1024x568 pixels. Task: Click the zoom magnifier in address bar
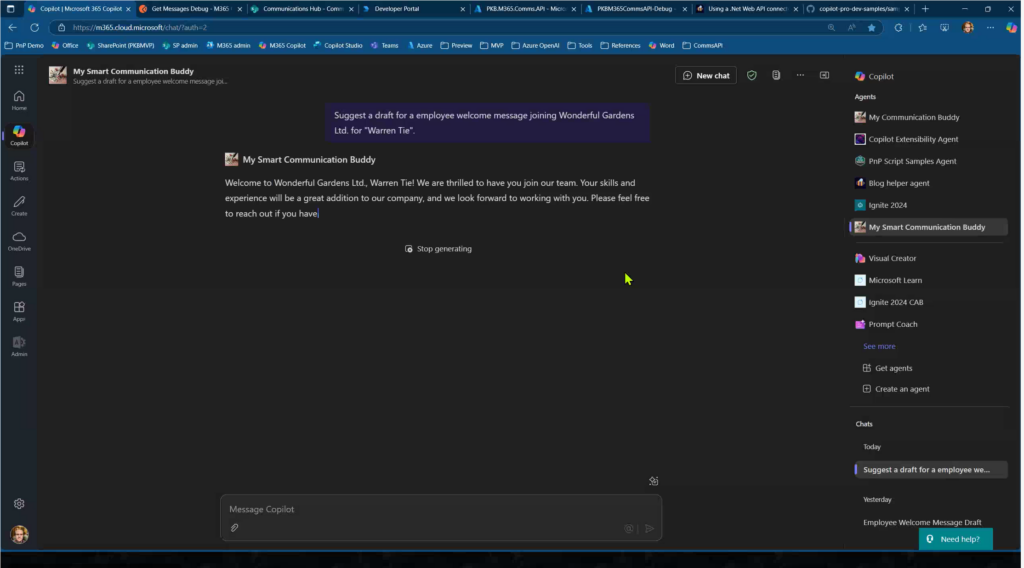[831, 27]
